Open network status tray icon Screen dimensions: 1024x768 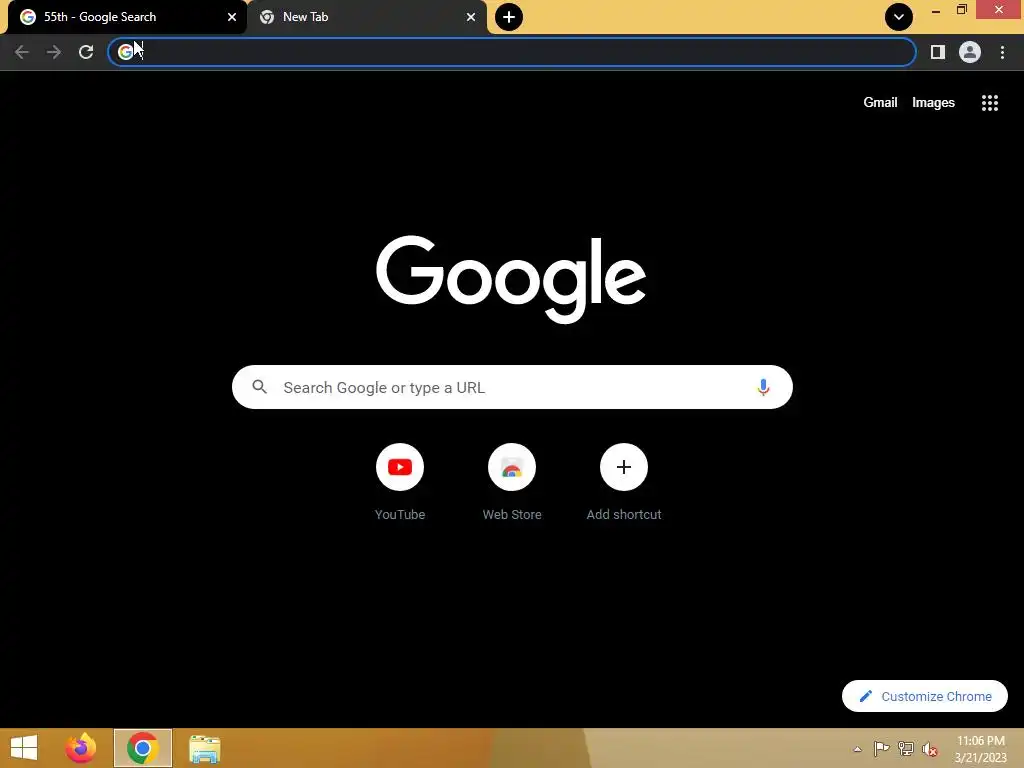point(906,748)
